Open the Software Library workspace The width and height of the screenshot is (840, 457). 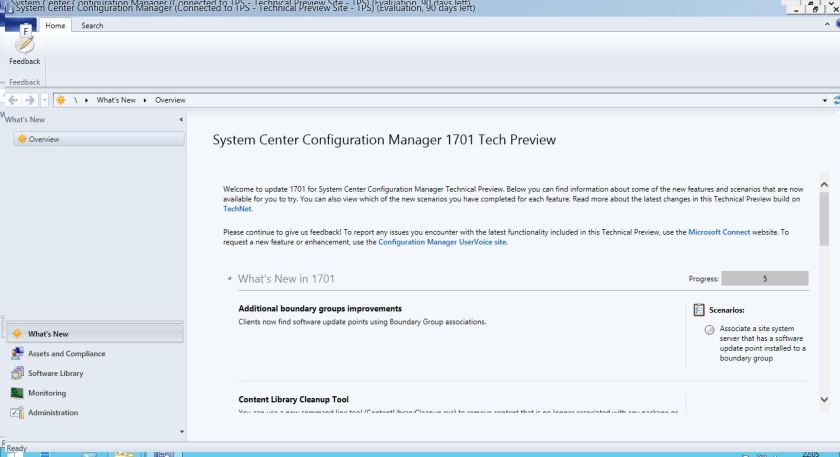(95, 373)
